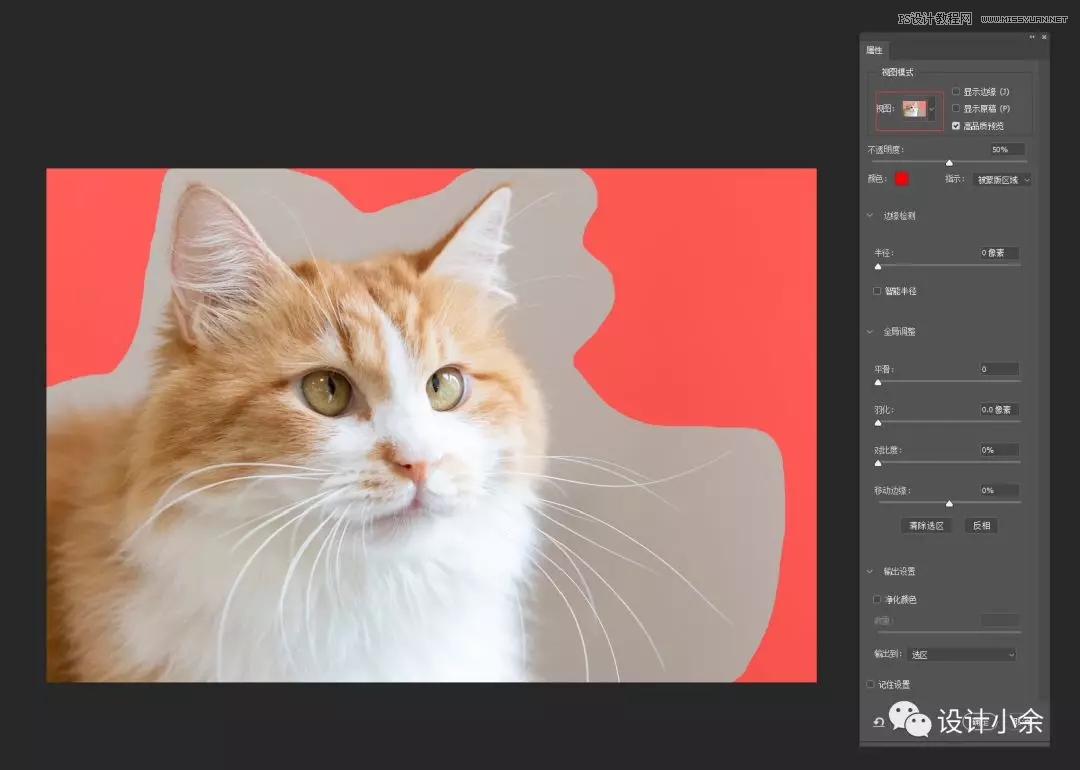Enable the 显示边缘 (J) checkbox

pos(956,92)
